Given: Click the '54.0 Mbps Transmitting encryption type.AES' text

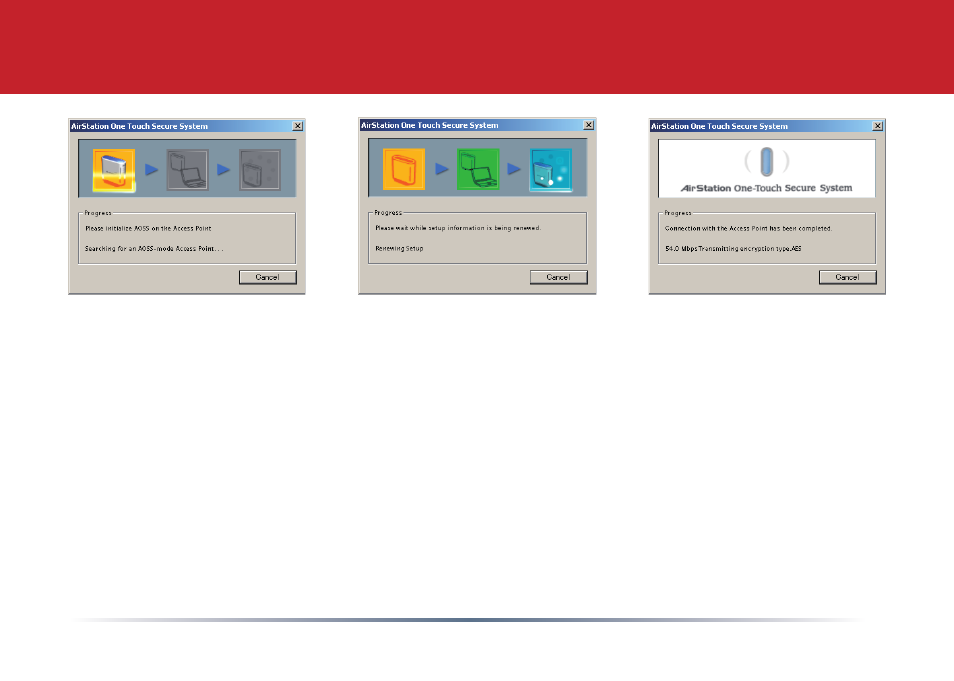Looking at the screenshot, I should (x=733, y=248).
